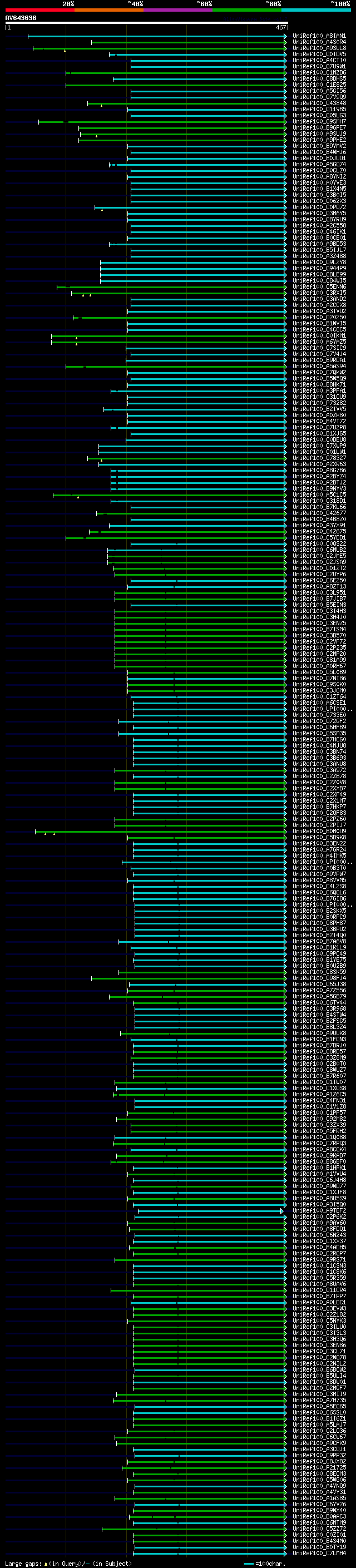Select the purple ~60% identity color segment
This screenshot has height=1568, width=356.
coord(179,10)
